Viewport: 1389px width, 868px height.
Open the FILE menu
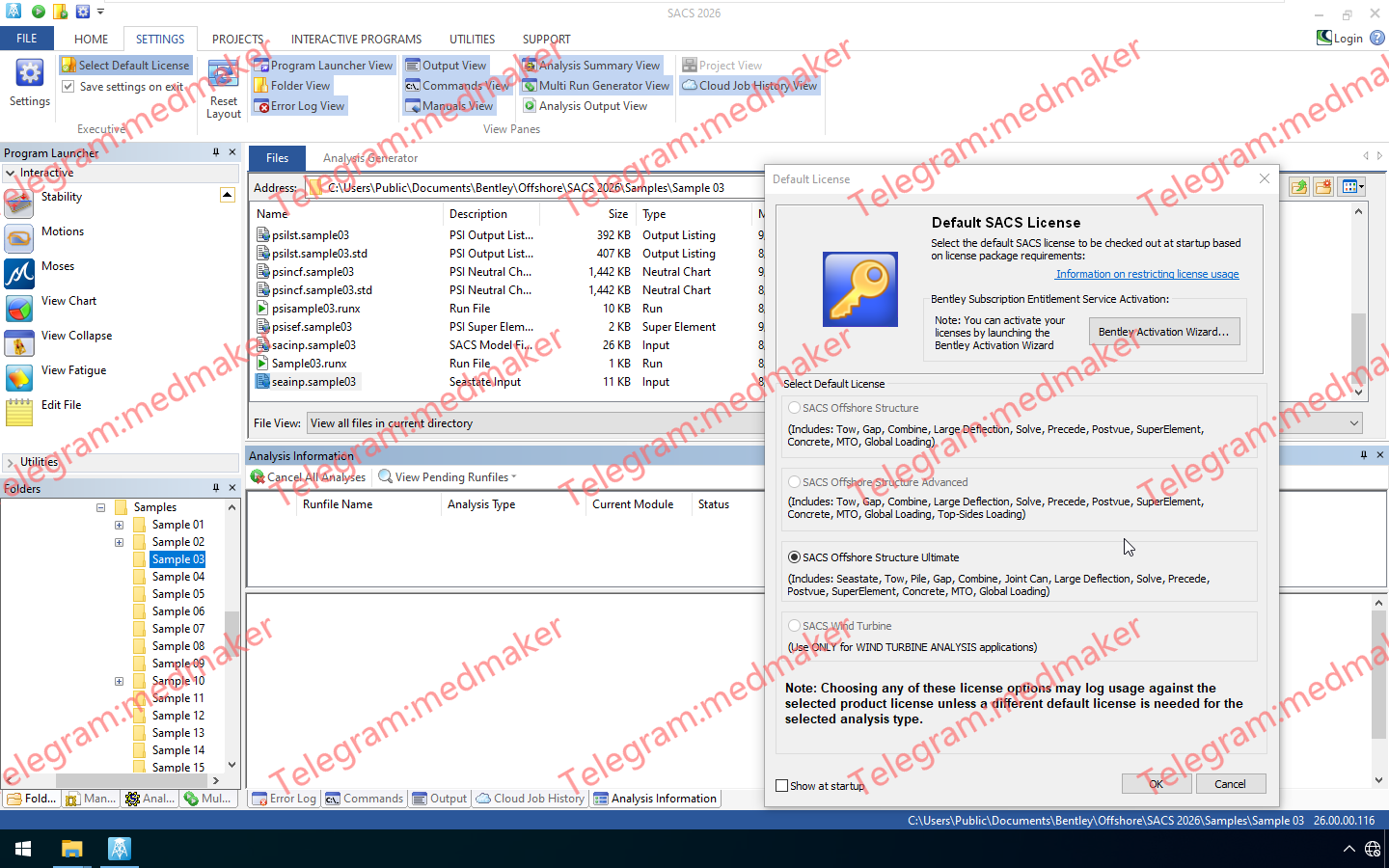27,39
